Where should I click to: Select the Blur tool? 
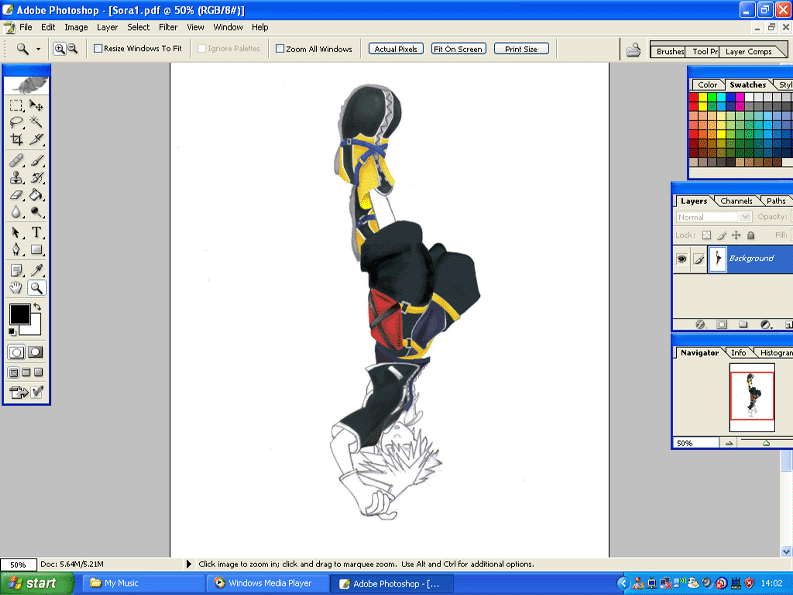(x=16, y=211)
